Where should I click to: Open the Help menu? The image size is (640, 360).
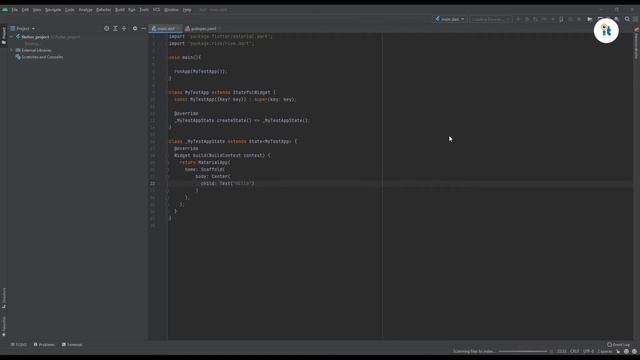pos(187,9)
